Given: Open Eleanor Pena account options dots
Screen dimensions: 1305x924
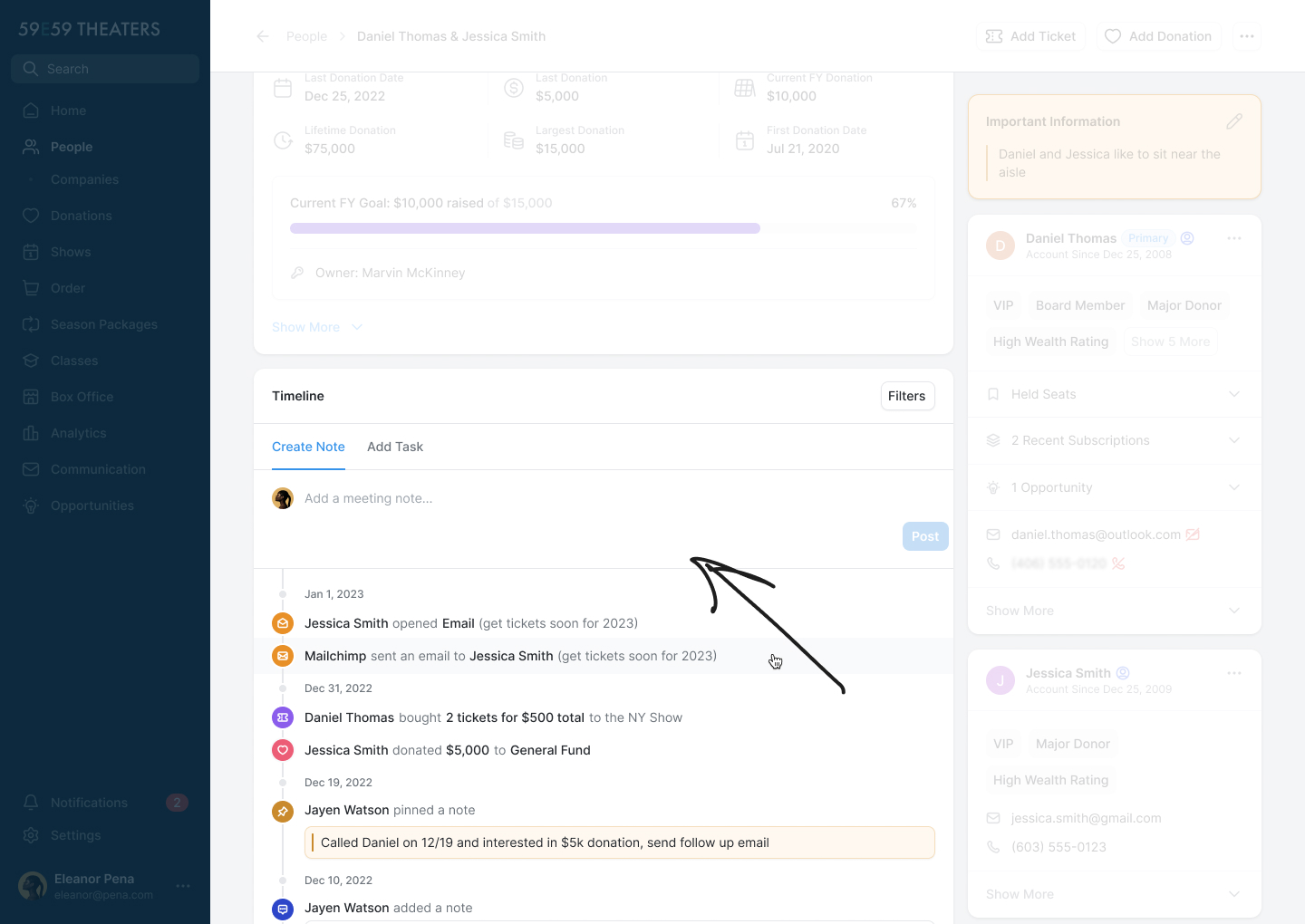Looking at the screenshot, I should point(183,886).
